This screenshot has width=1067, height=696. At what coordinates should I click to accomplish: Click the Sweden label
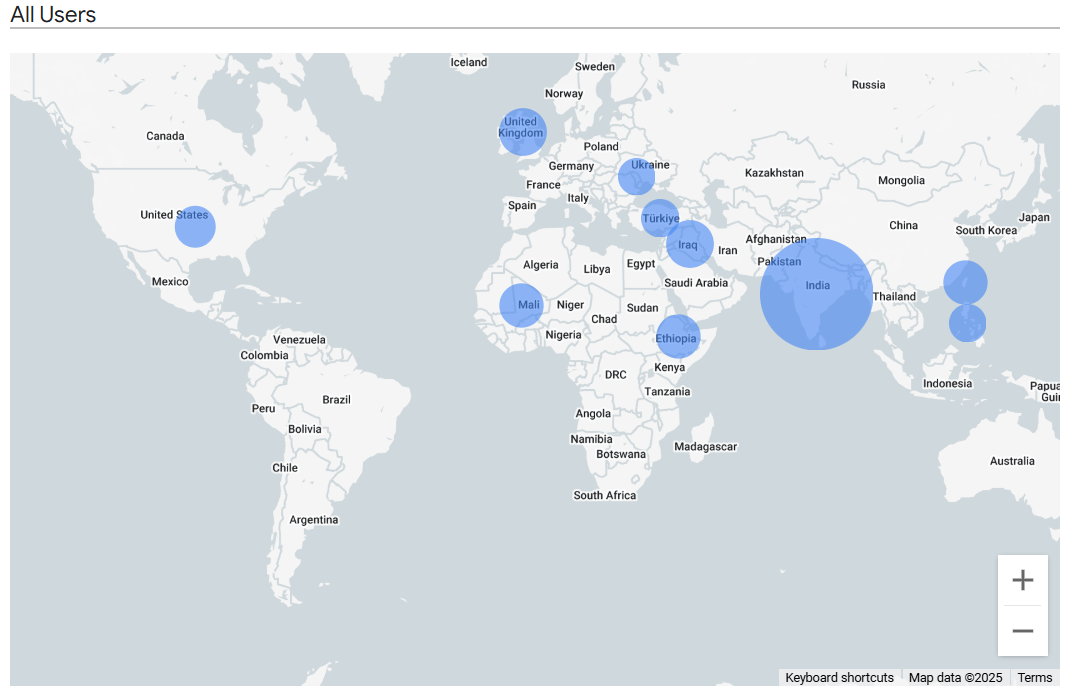(594, 67)
